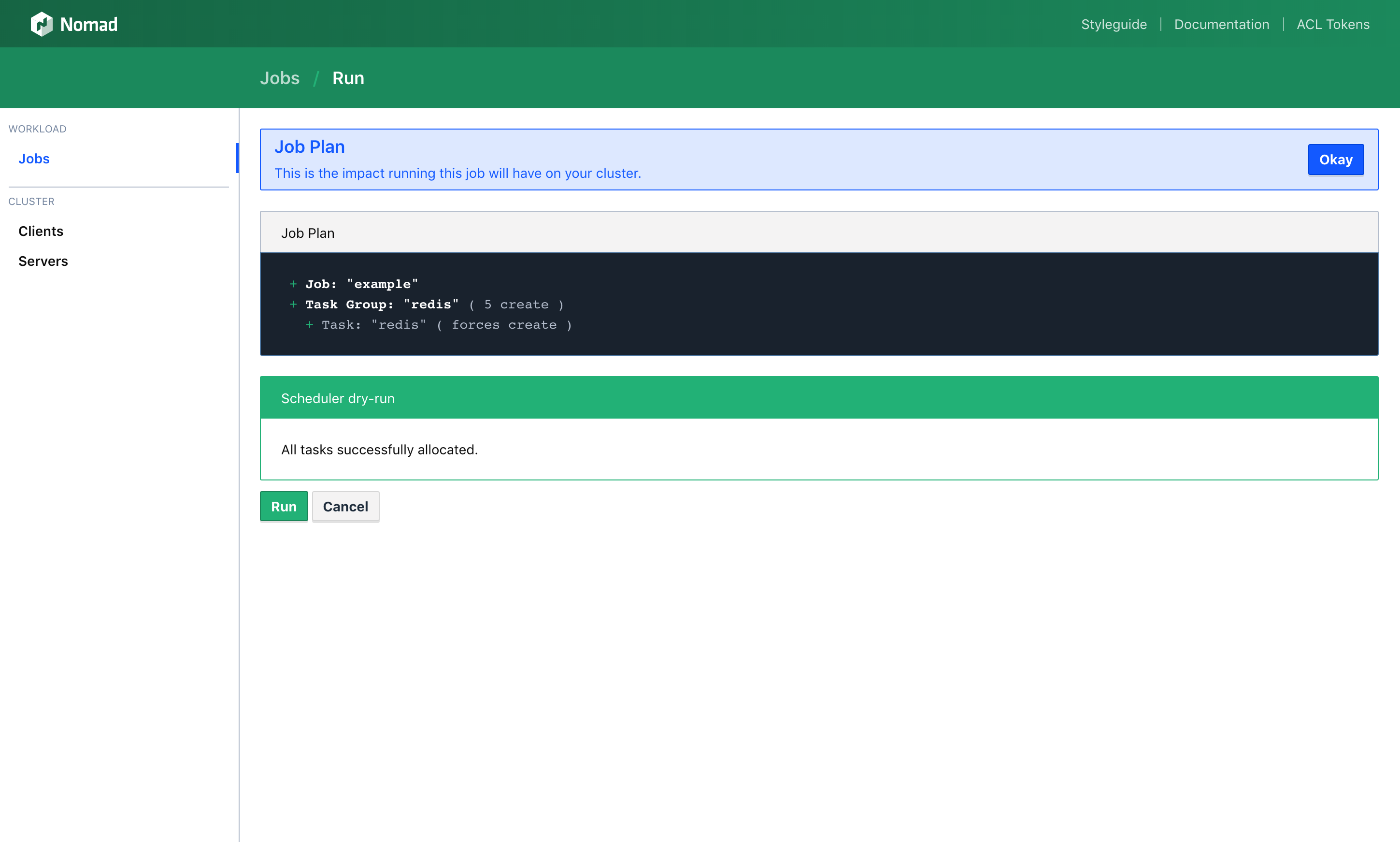Click the gray Job Plan panel header

coord(819,232)
